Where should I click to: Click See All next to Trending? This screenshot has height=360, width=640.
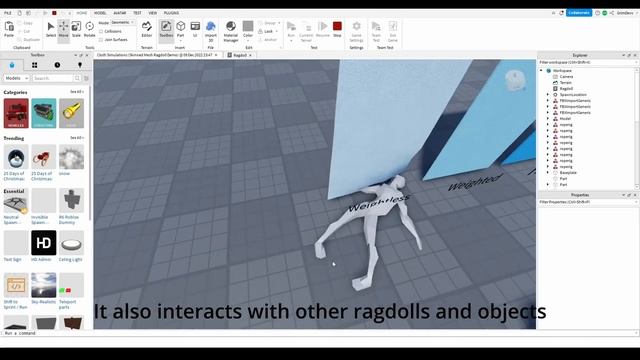(x=77, y=138)
